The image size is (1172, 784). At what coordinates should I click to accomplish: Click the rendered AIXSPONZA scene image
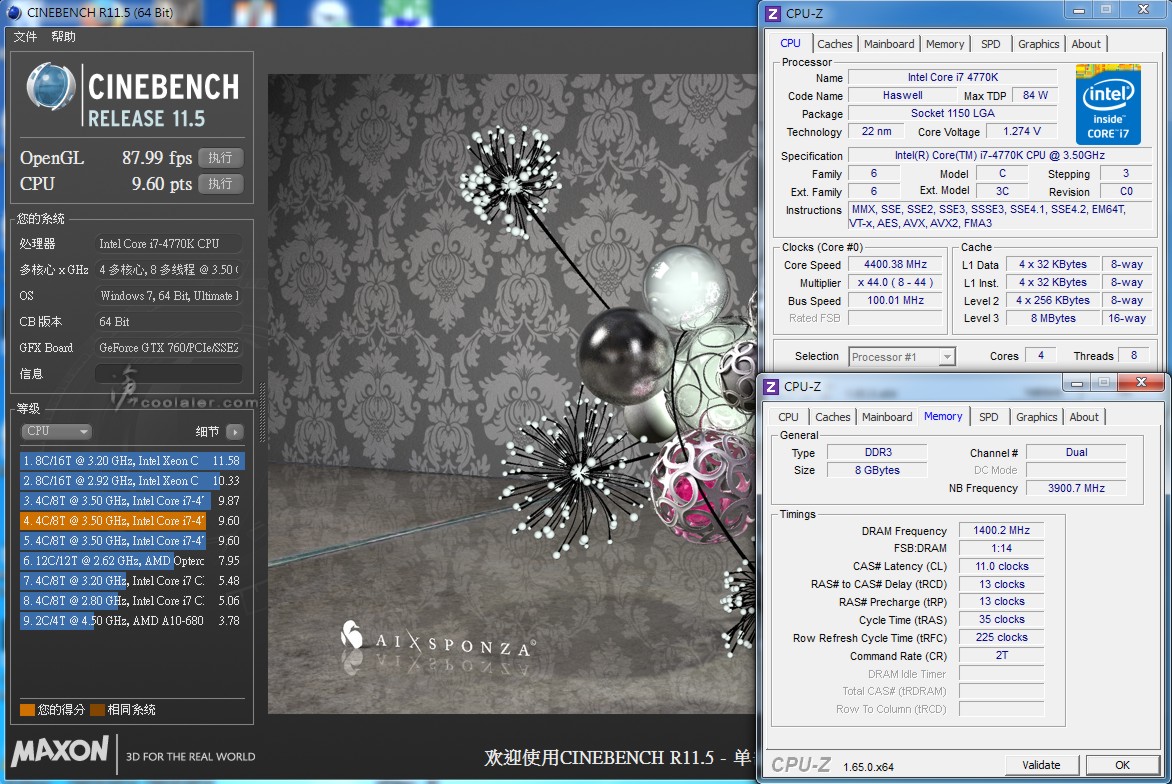[511, 393]
